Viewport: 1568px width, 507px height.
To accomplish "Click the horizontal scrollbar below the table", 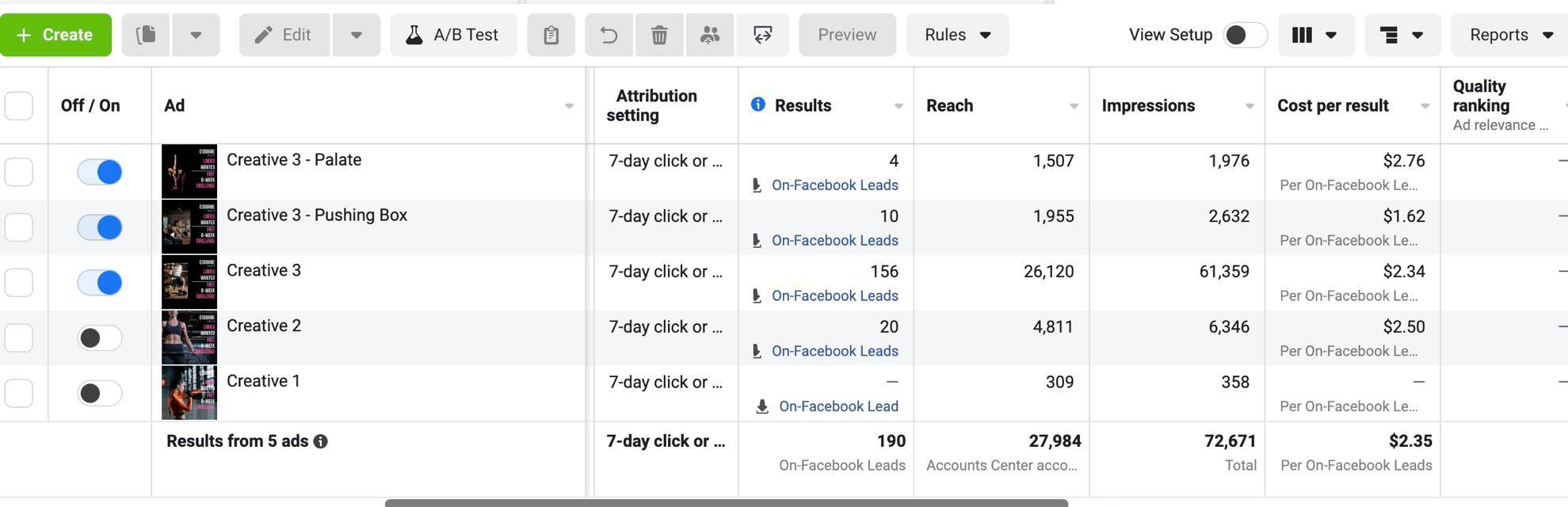I will (x=726, y=502).
